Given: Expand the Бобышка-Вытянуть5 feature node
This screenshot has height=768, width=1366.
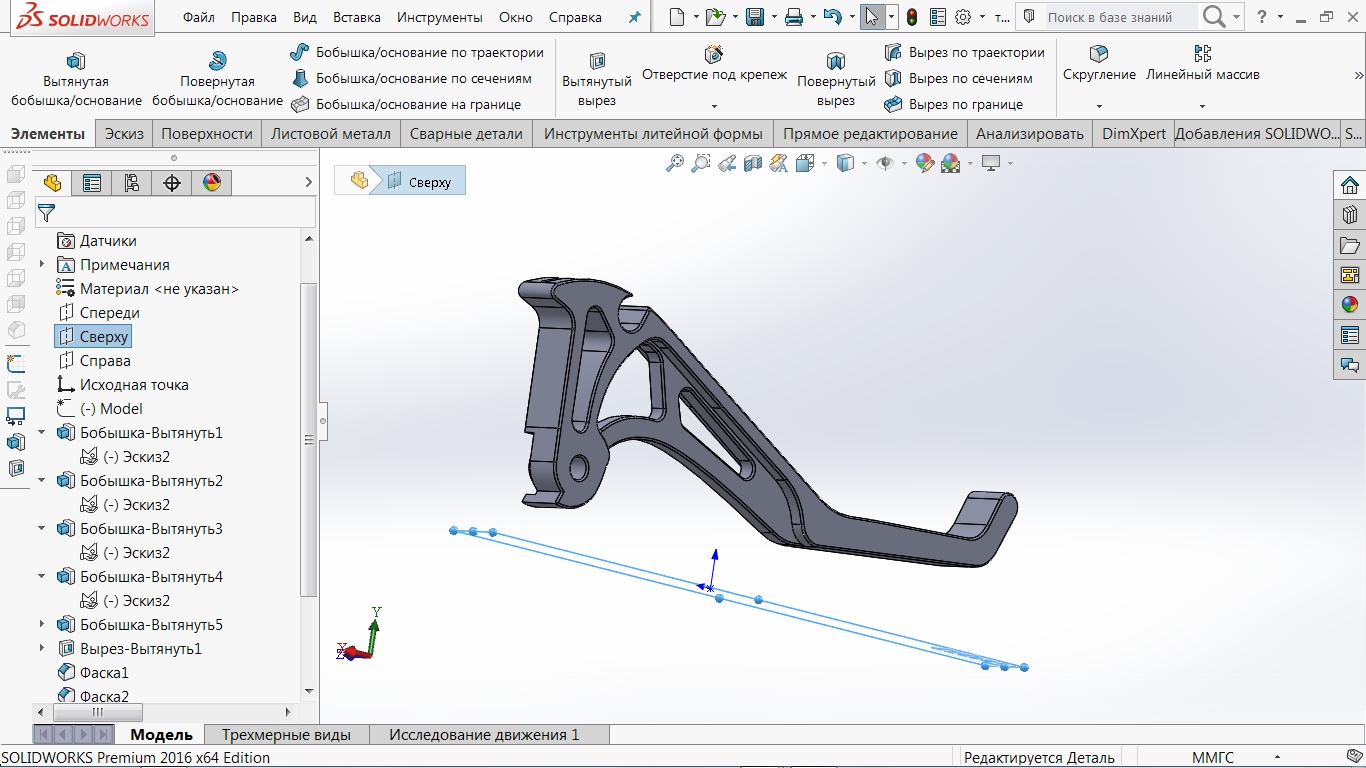Looking at the screenshot, I should coord(42,625).
